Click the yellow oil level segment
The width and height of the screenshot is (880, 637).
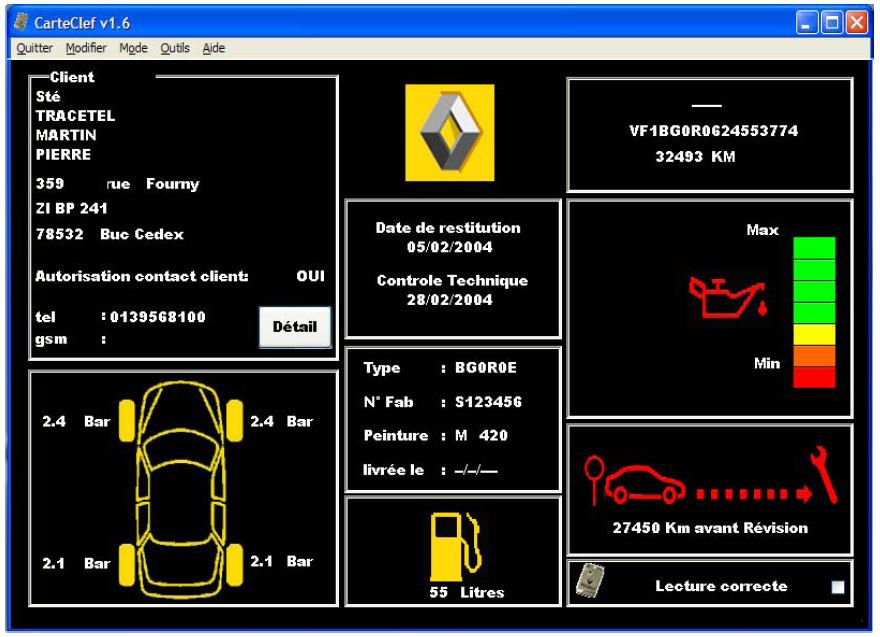pyautogui.click(x=814, y=334)
